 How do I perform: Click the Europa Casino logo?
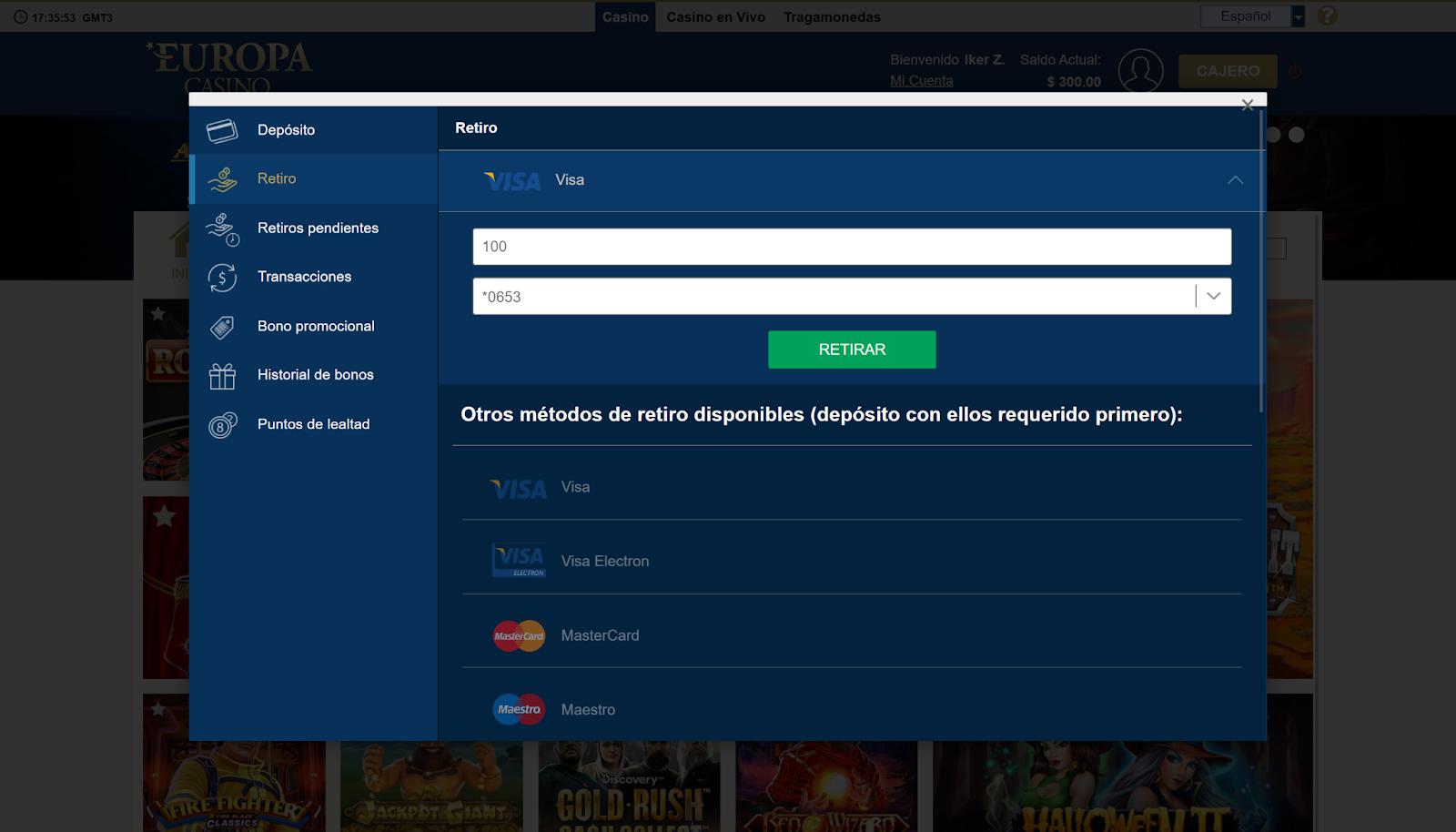pos(229,66)
